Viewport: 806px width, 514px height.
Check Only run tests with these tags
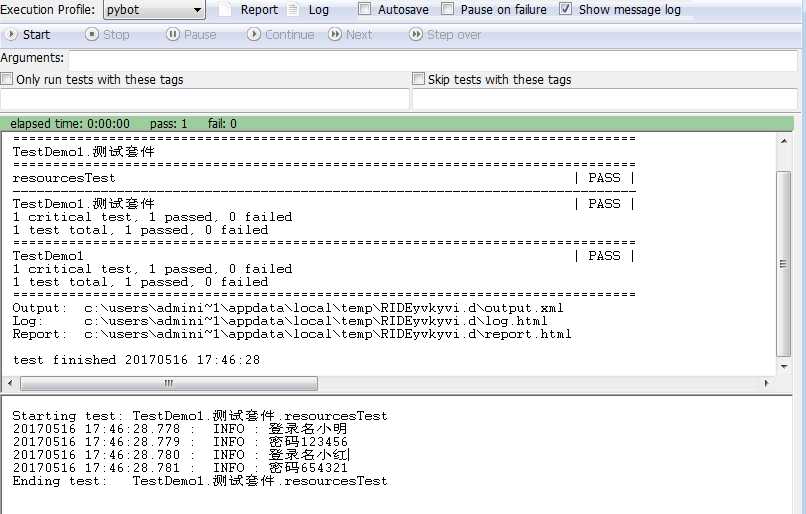click(x=7, y=79)
